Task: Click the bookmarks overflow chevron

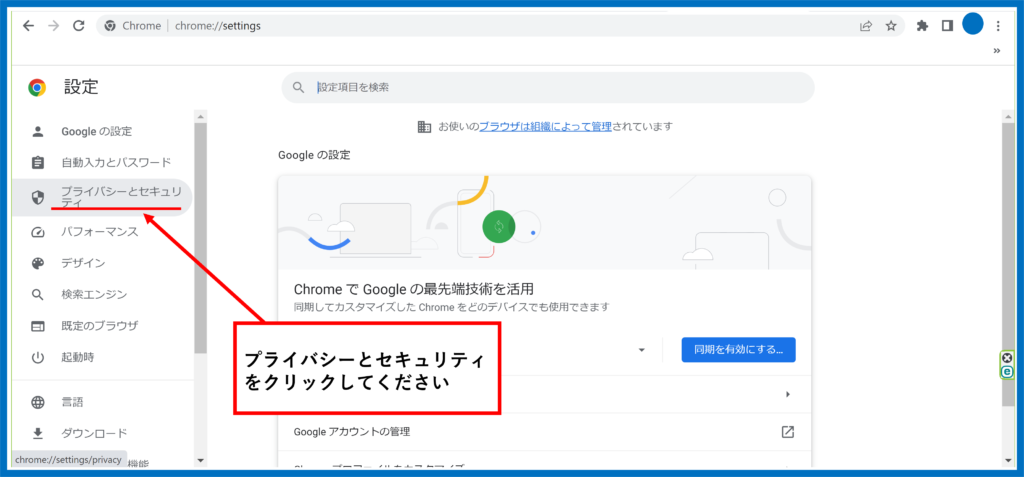Action: [x=997, y=51]
